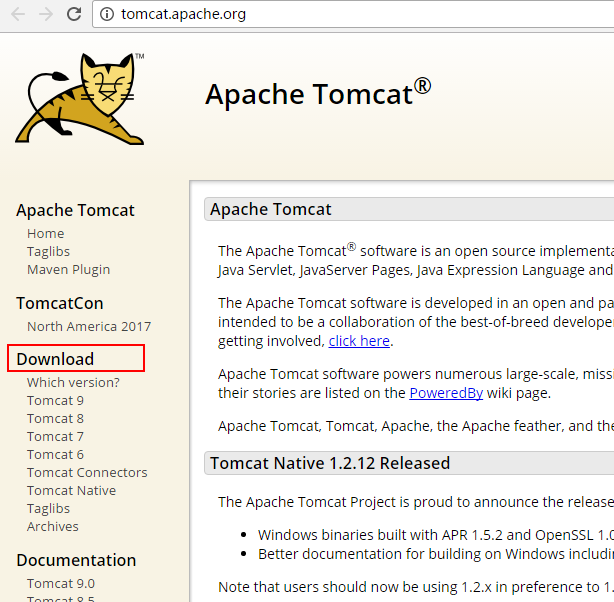Click the 'Download' sidebar heading
The image size is (614, 602).
[55, 359]
